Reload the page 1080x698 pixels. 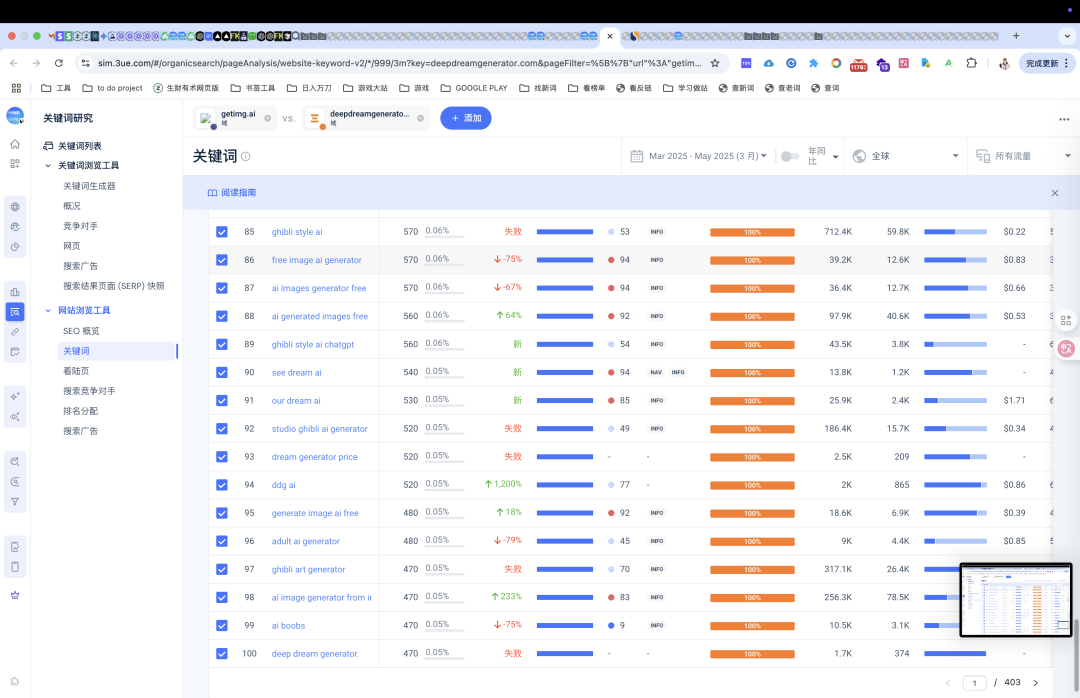(x=59, y=63)
